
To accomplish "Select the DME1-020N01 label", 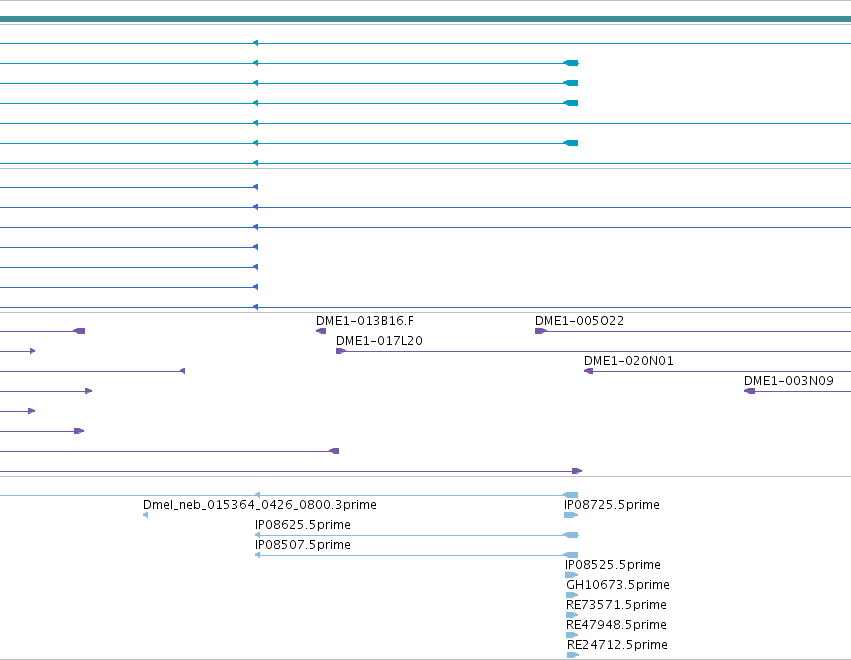I will 628,361.
